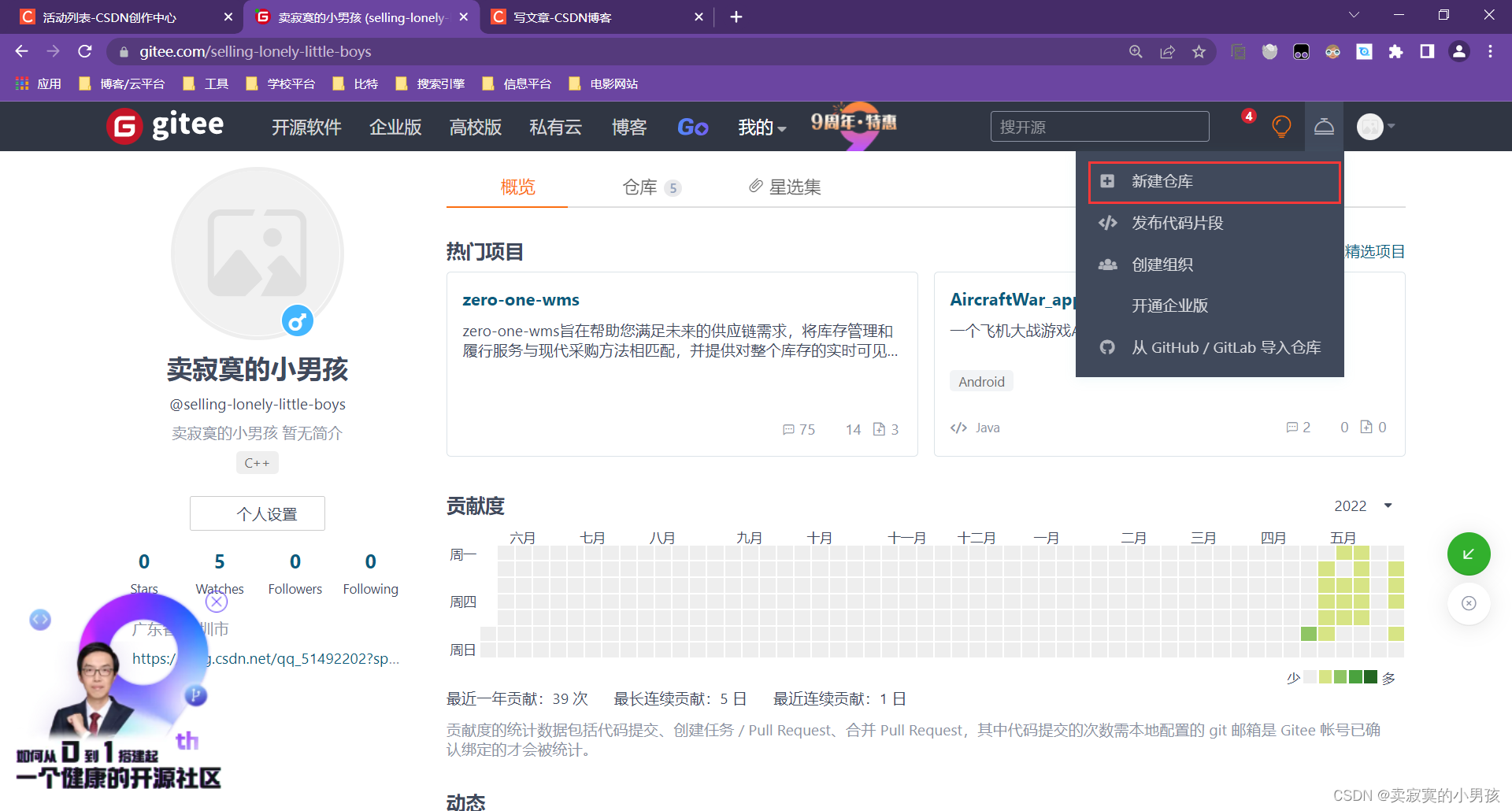Image resolution: width=1512 pixels, height=811 pixels.
Task: Switch to the 仓库 tab
Action: tap(651, 187)
